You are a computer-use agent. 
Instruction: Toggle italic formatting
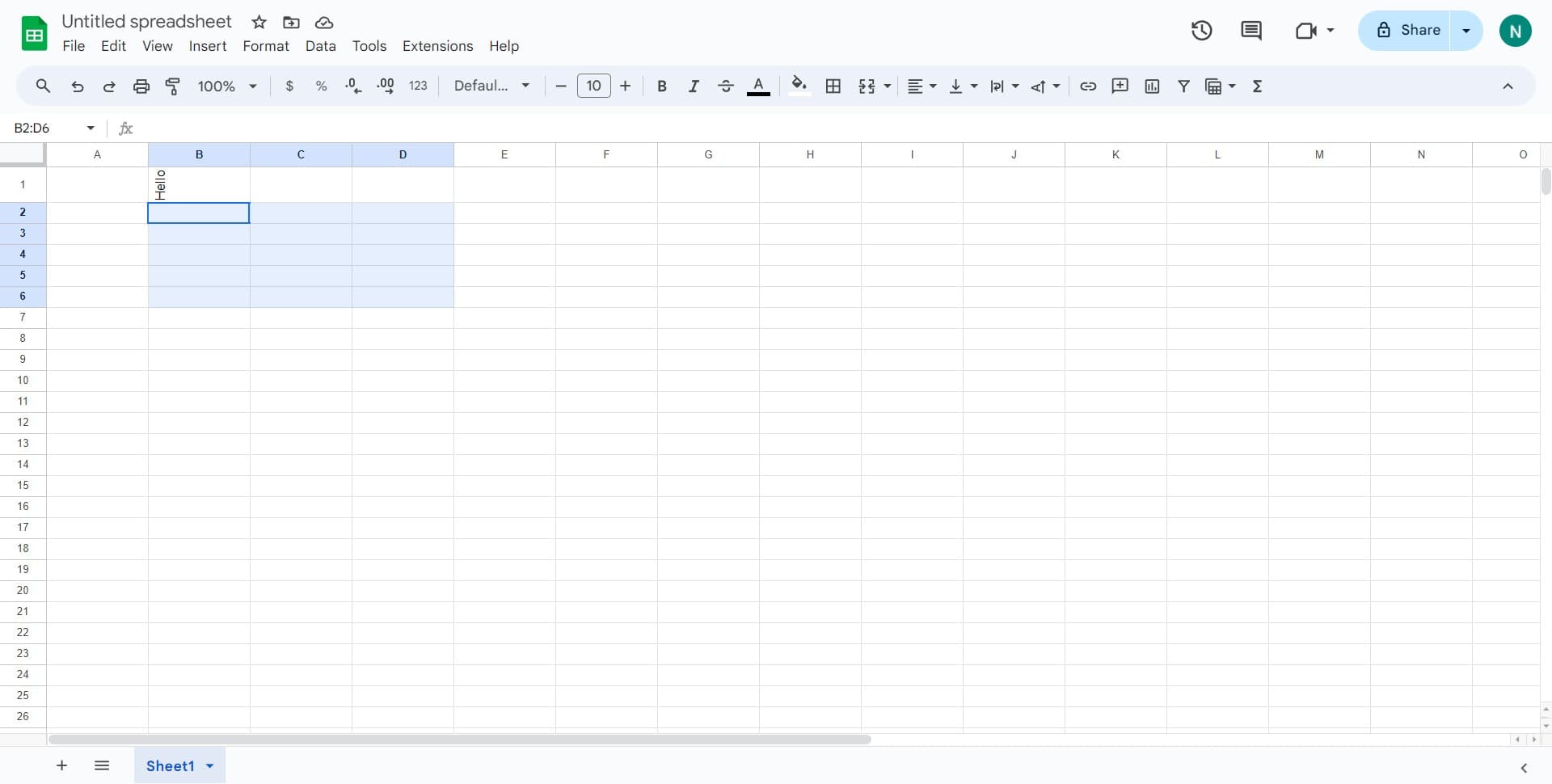(x=694, y=86)
